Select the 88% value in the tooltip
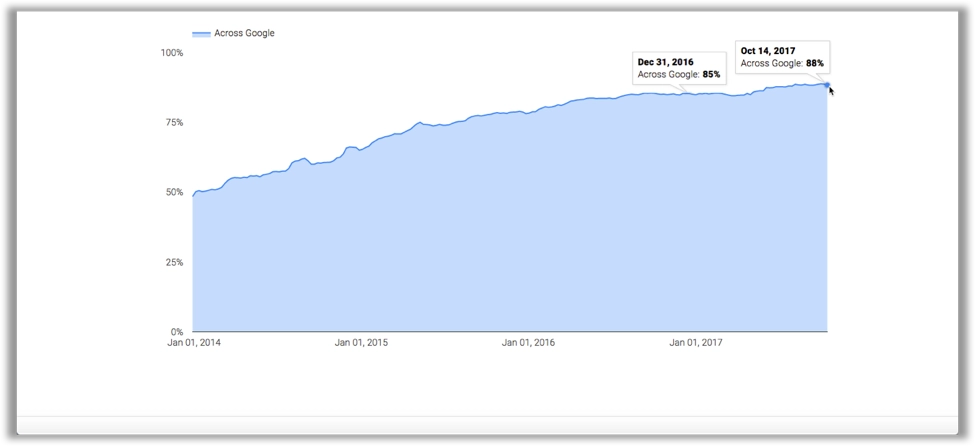 815,64
